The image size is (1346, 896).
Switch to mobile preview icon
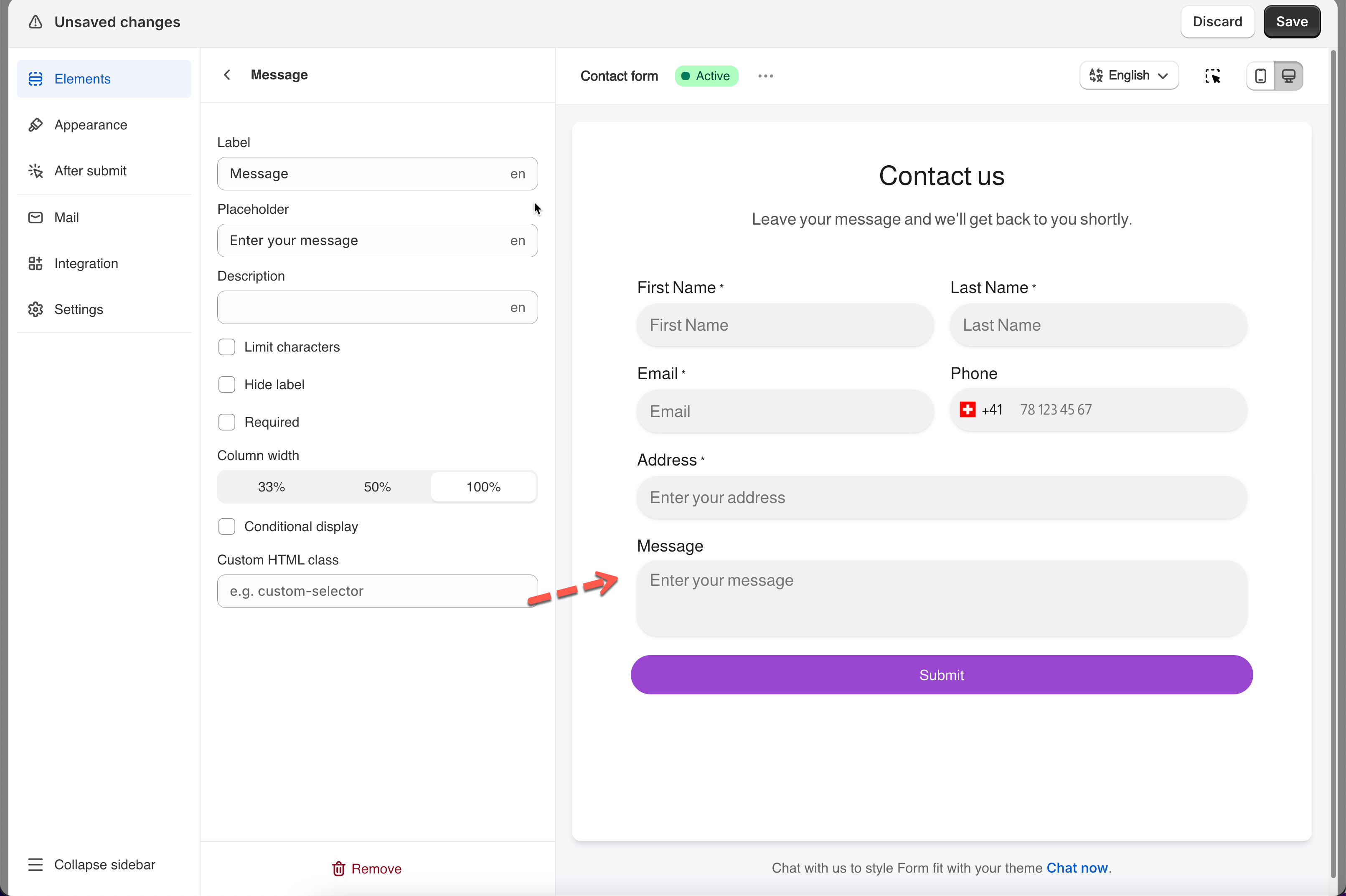coord(1260,76)
